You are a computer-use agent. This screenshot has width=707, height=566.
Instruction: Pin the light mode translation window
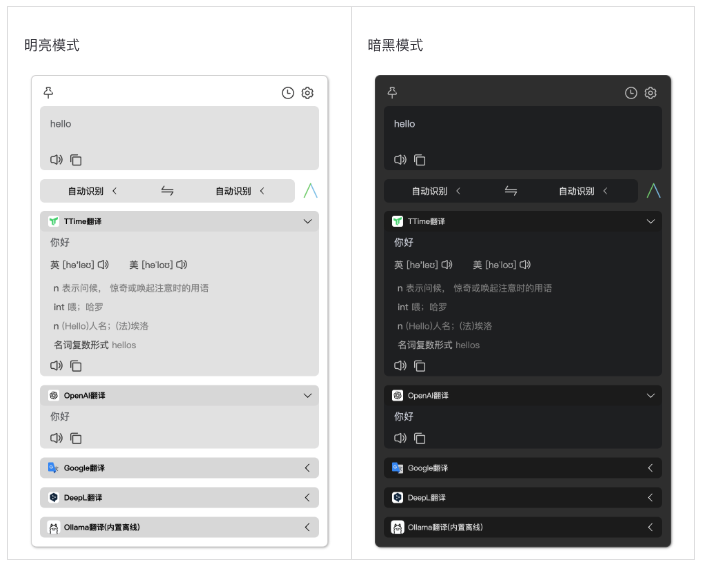click(48, 92)
